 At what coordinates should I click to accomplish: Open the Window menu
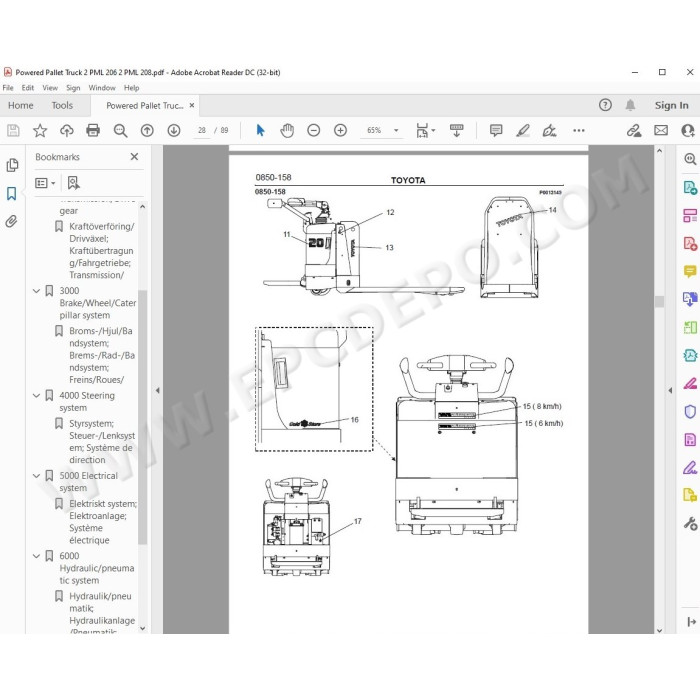(x=102, y=88)
